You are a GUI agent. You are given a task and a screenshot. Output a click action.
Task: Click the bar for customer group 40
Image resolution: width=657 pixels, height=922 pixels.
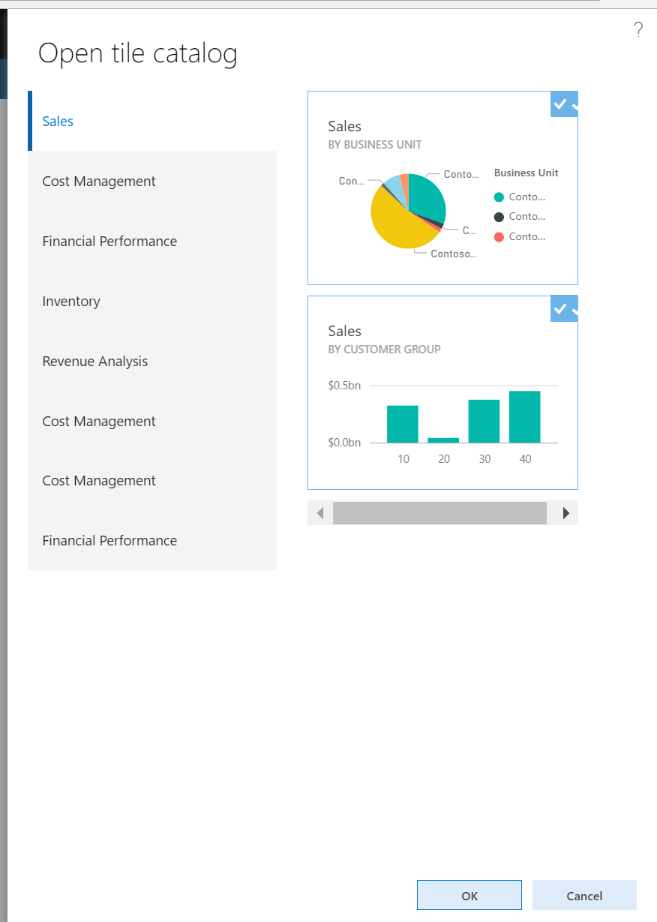pyautogui.click(x=524, y=417)
